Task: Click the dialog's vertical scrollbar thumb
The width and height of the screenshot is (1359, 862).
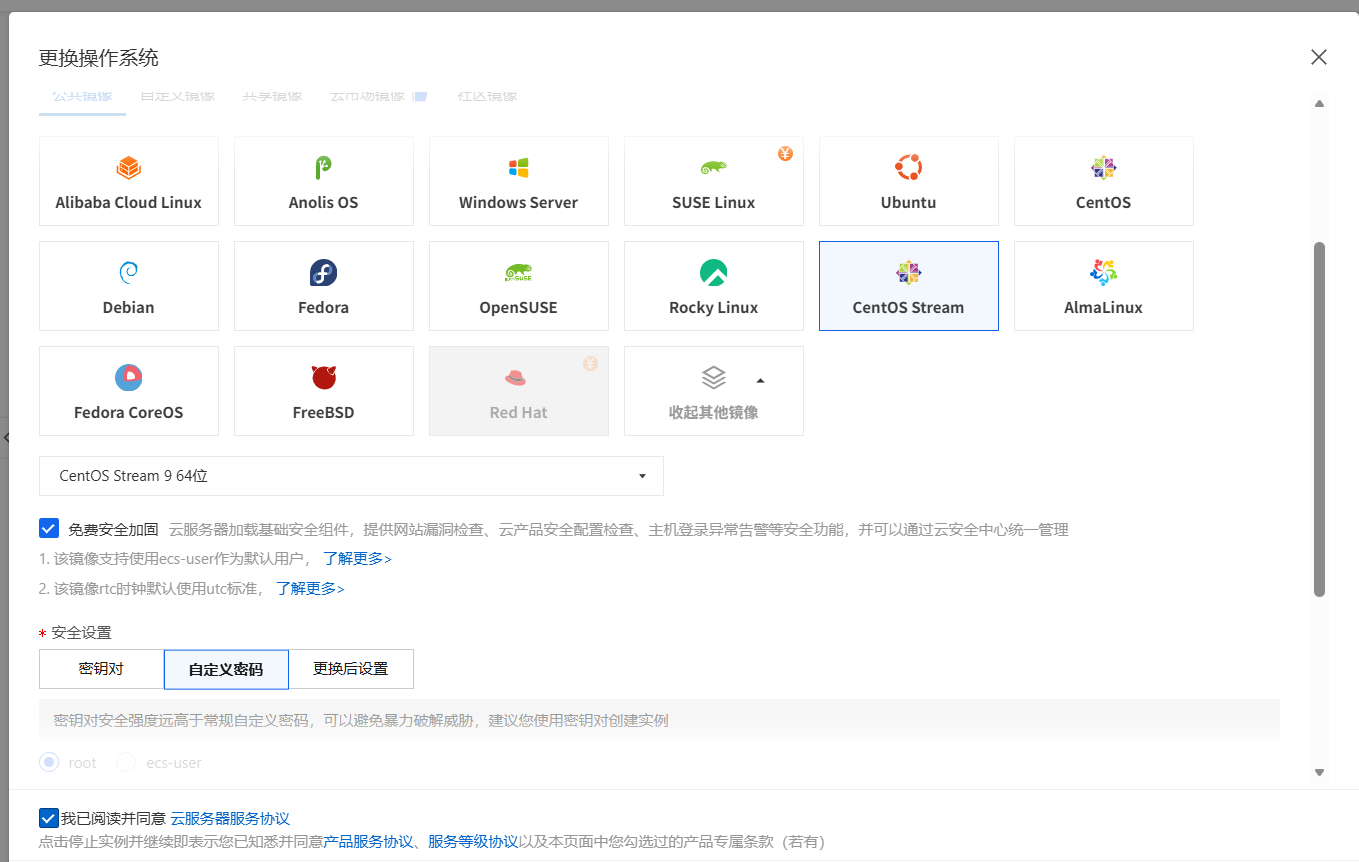Action: 1319,419
